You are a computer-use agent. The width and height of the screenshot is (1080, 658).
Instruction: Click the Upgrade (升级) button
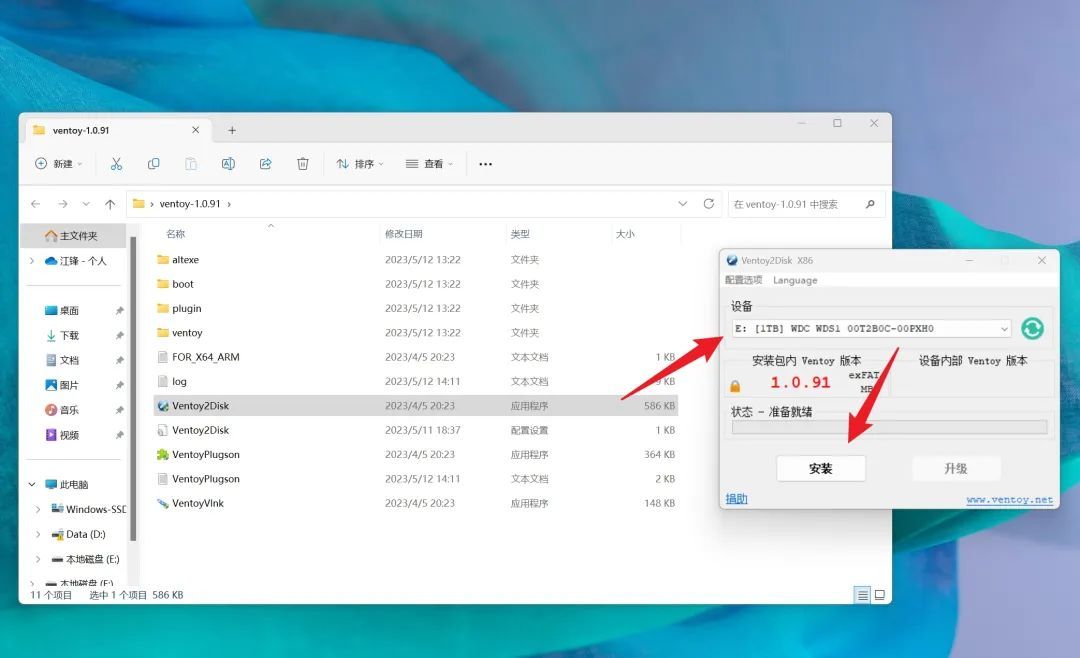coord(956,469)
